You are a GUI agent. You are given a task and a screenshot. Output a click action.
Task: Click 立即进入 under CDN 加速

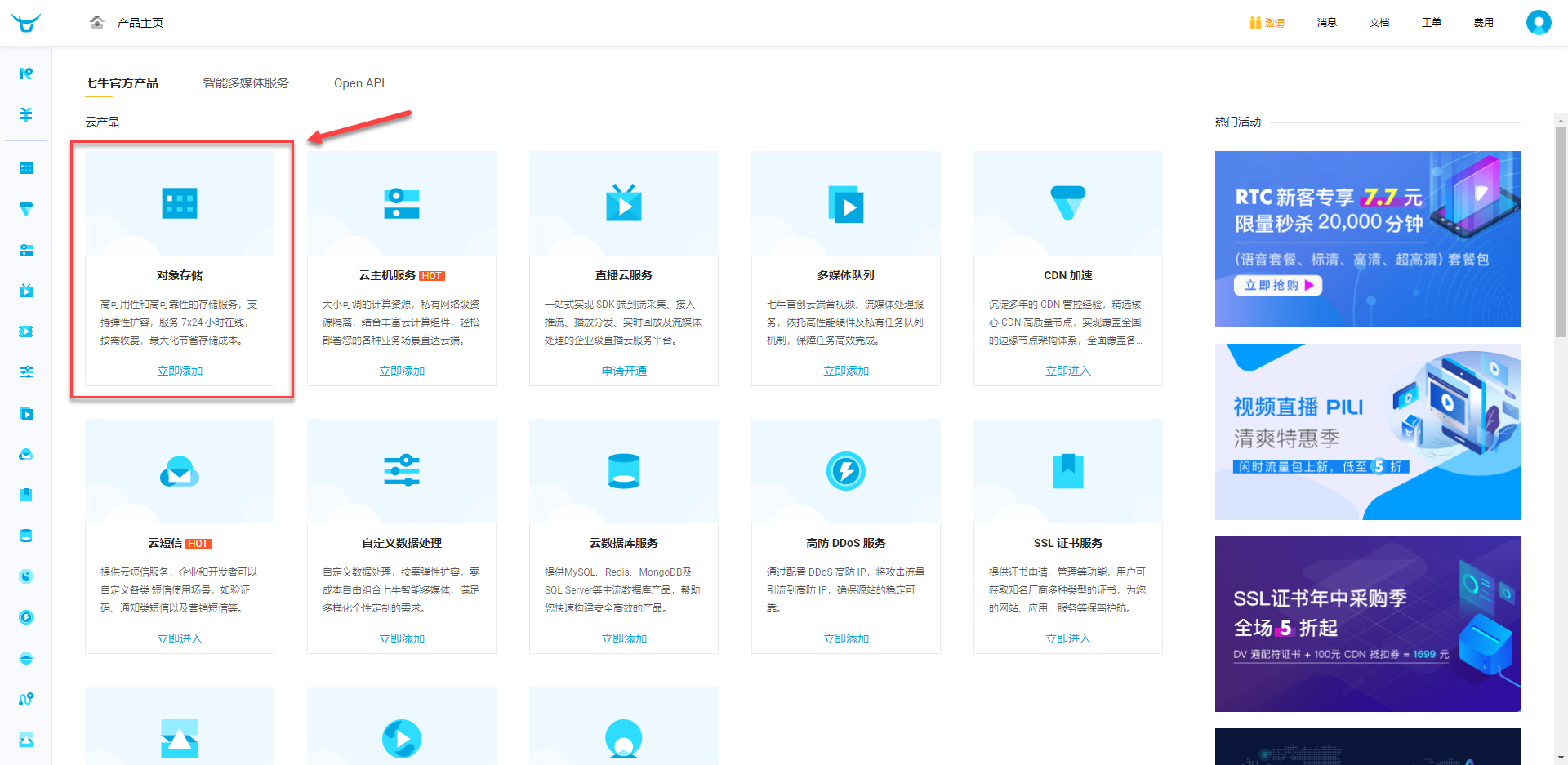click(1068, 371)
